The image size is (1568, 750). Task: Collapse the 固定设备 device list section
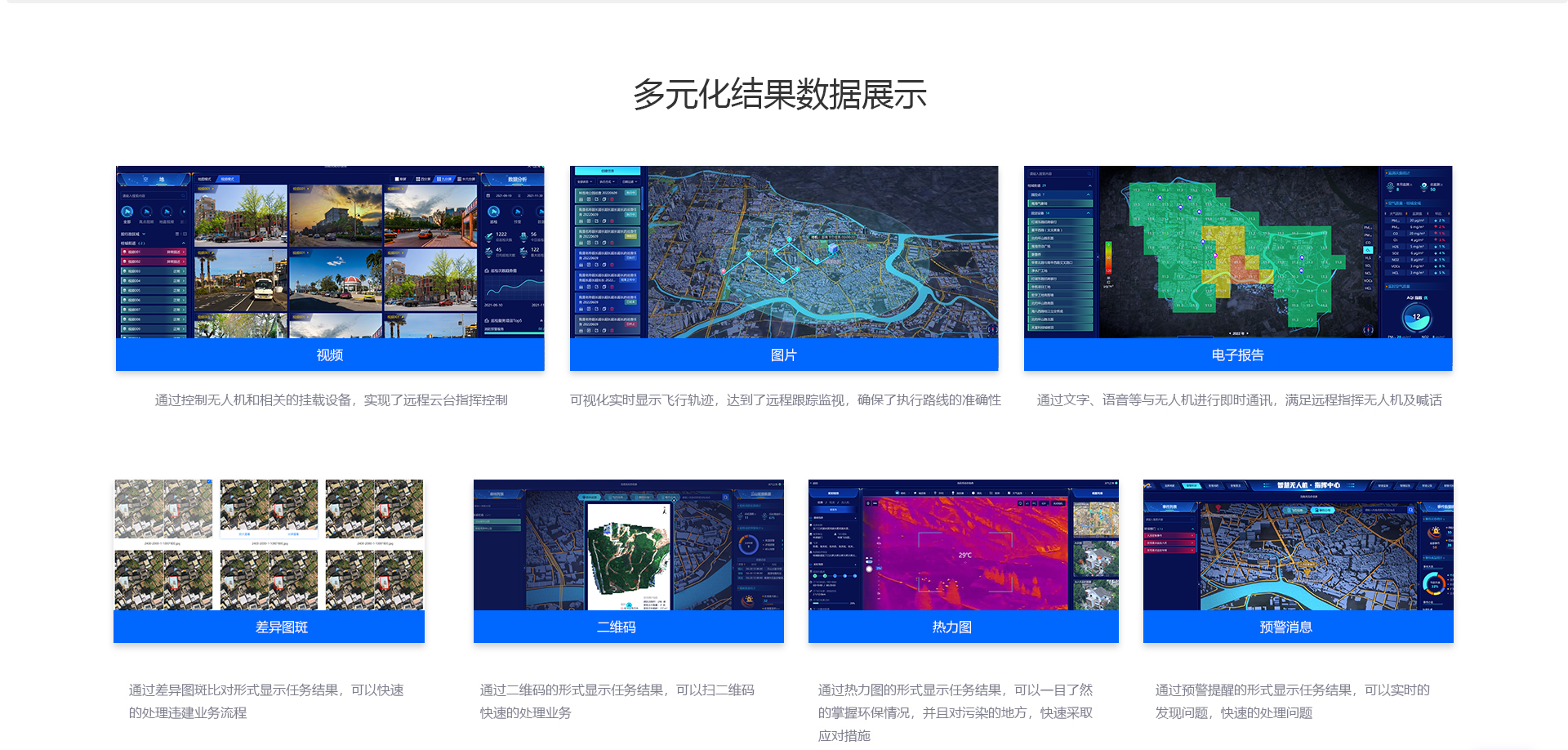(x=1089, y=213)
